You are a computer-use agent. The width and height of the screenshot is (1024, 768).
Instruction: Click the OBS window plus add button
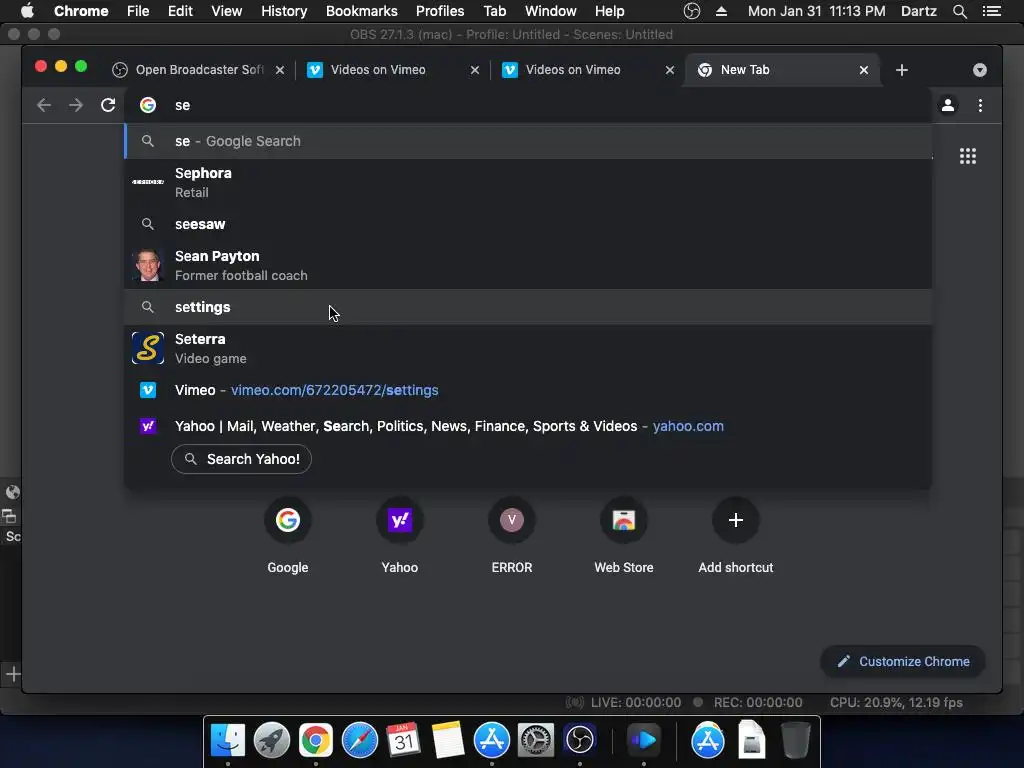pyautogui.click(x=13, y=674)
